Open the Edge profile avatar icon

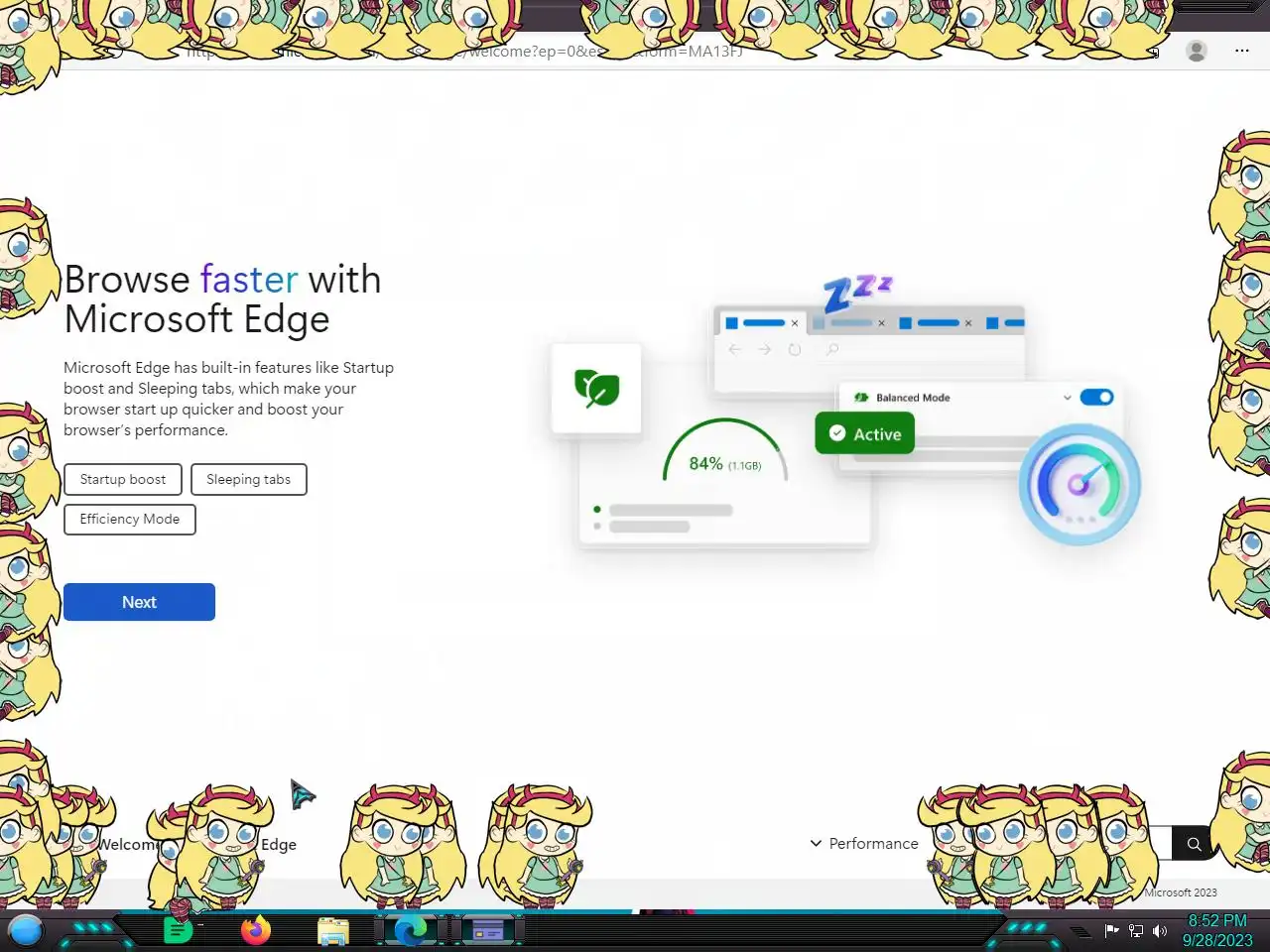click(1197, 51)
